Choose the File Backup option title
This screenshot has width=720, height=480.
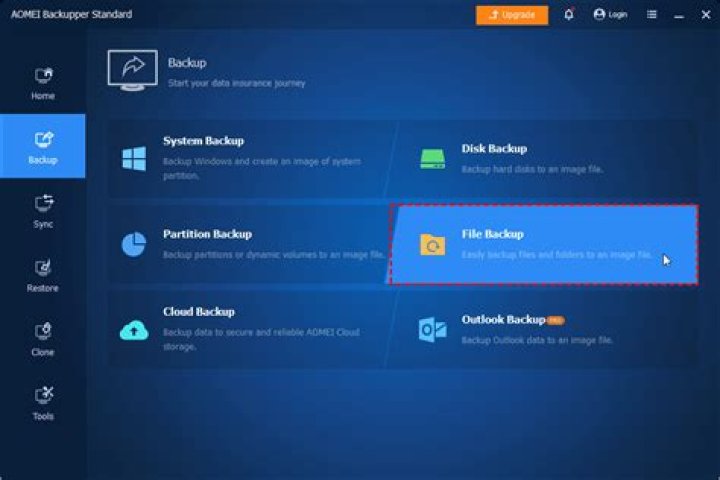click(492, 234)
